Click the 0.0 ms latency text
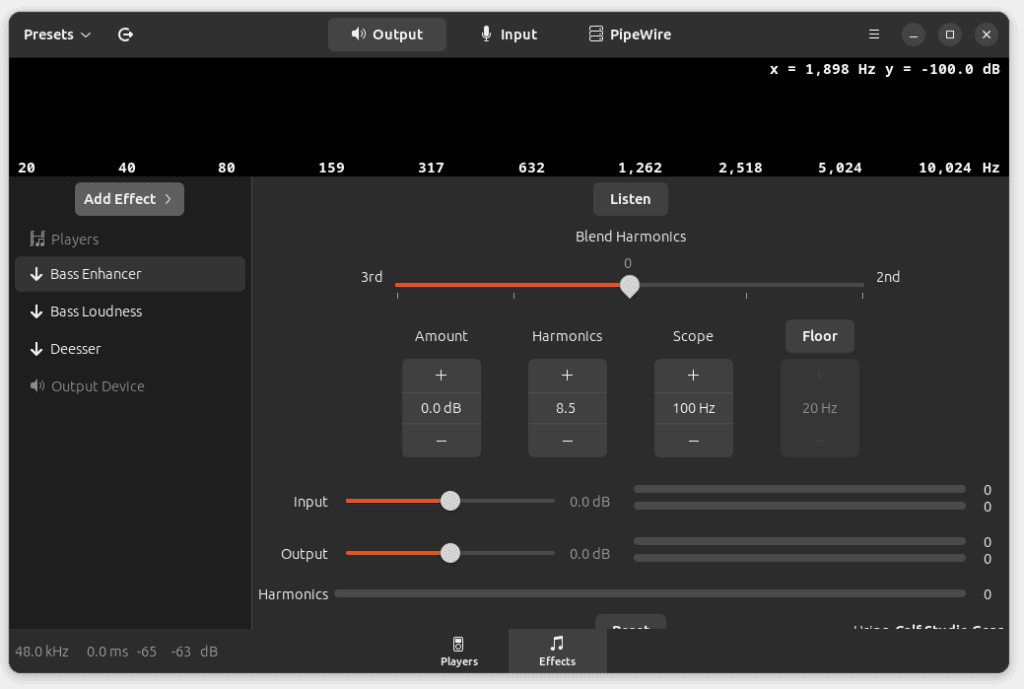 tap(107, 652)
